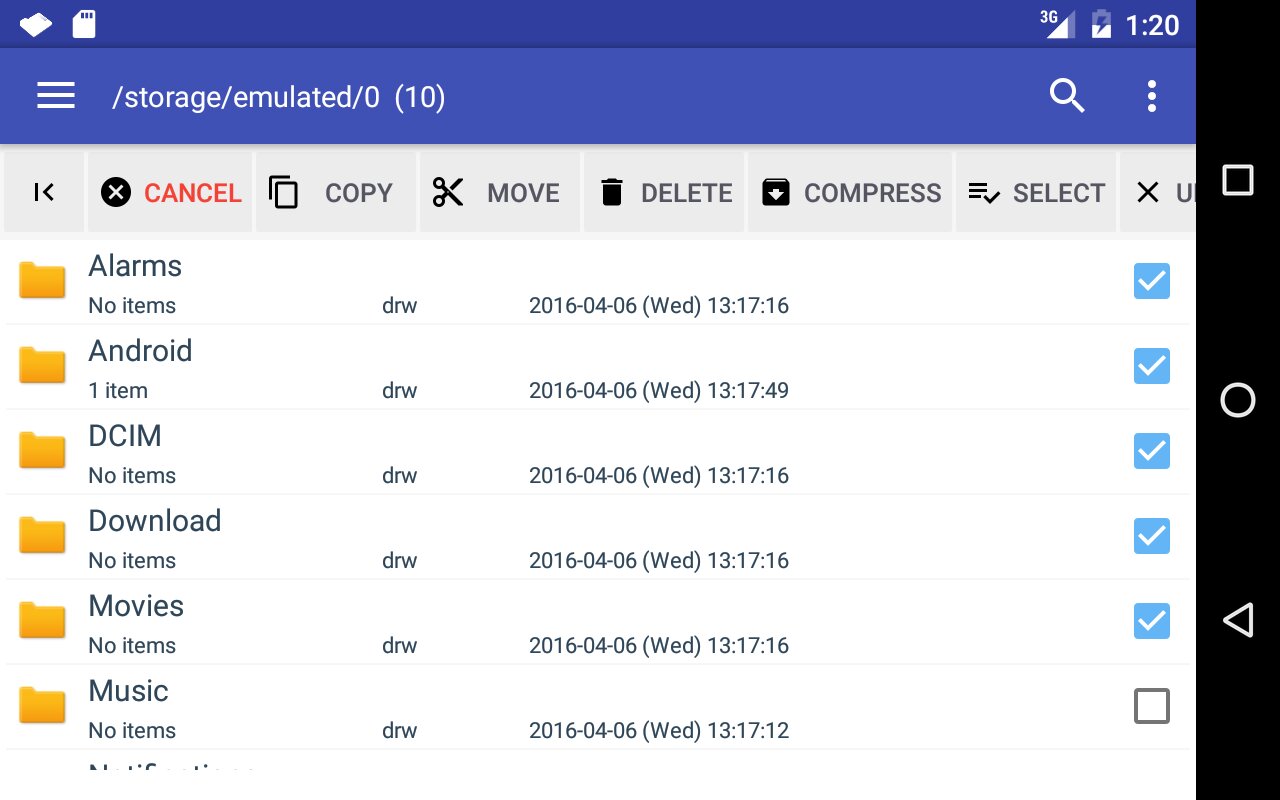The height and width of the screenshot is (800, 1280).
Task: Uncheck the DCIM folder checkbox
Action: [1151, 451]
